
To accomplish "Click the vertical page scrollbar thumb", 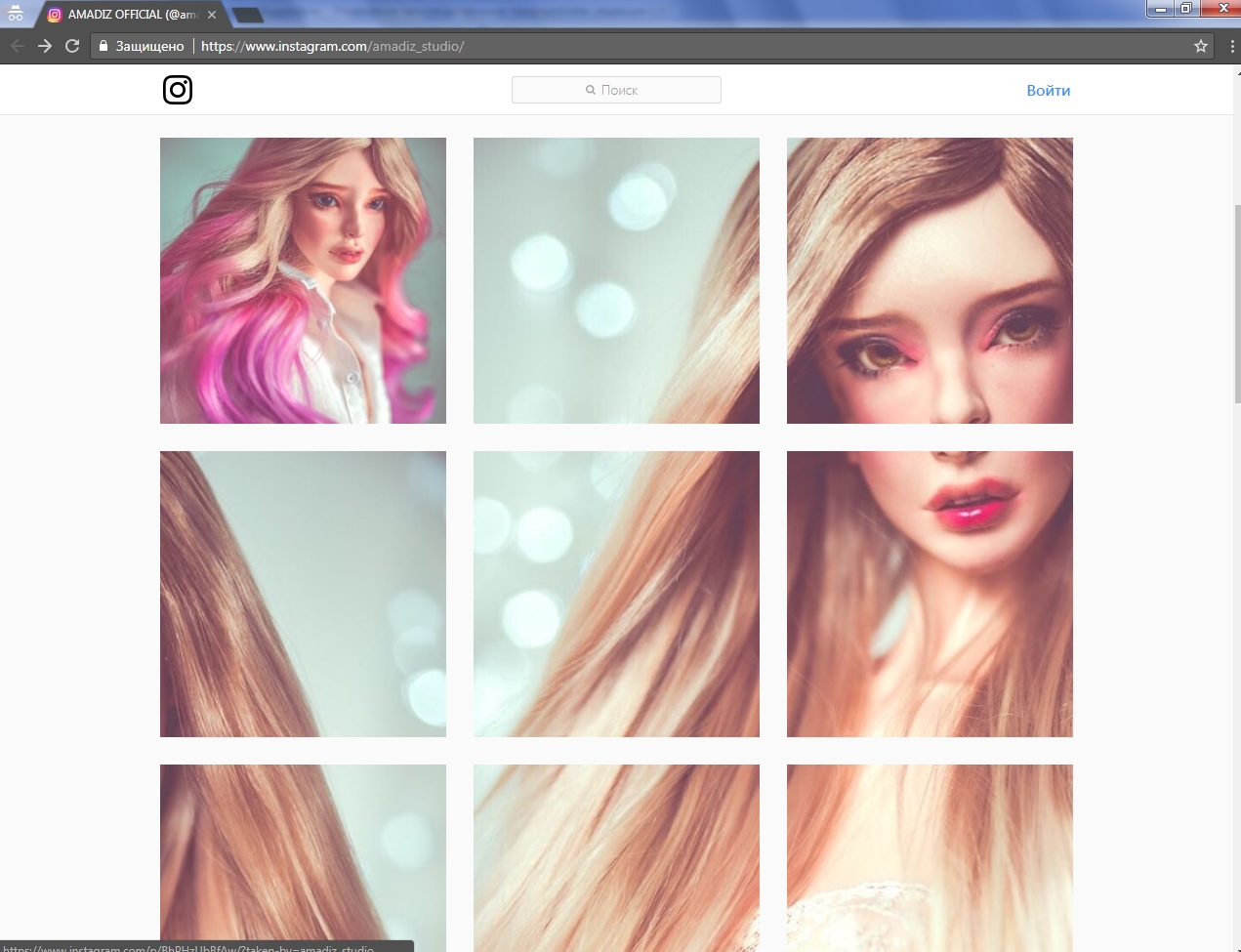I will coord(1236,303).
